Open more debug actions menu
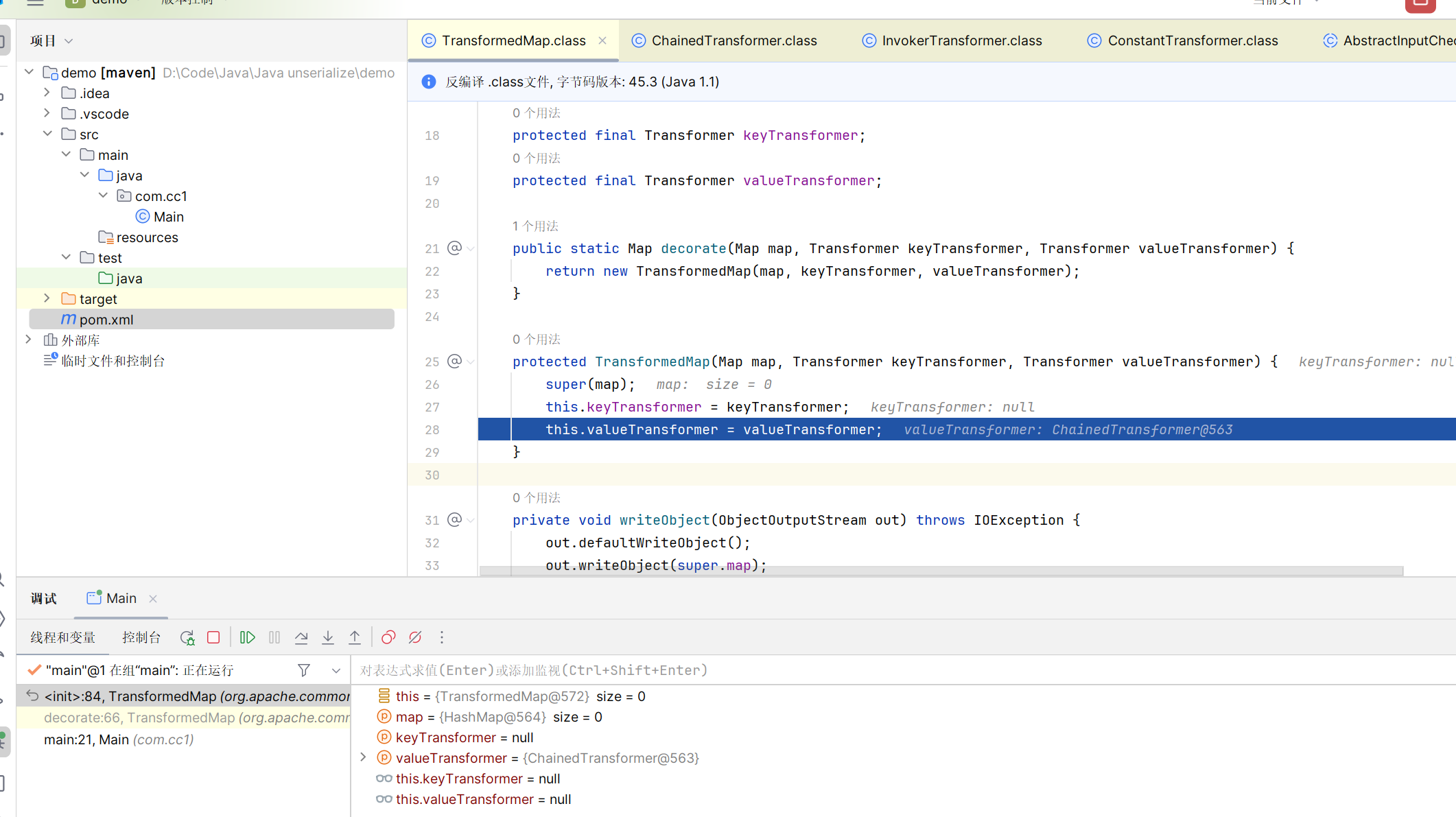1456x817 pixels. [x=442, y=637]
